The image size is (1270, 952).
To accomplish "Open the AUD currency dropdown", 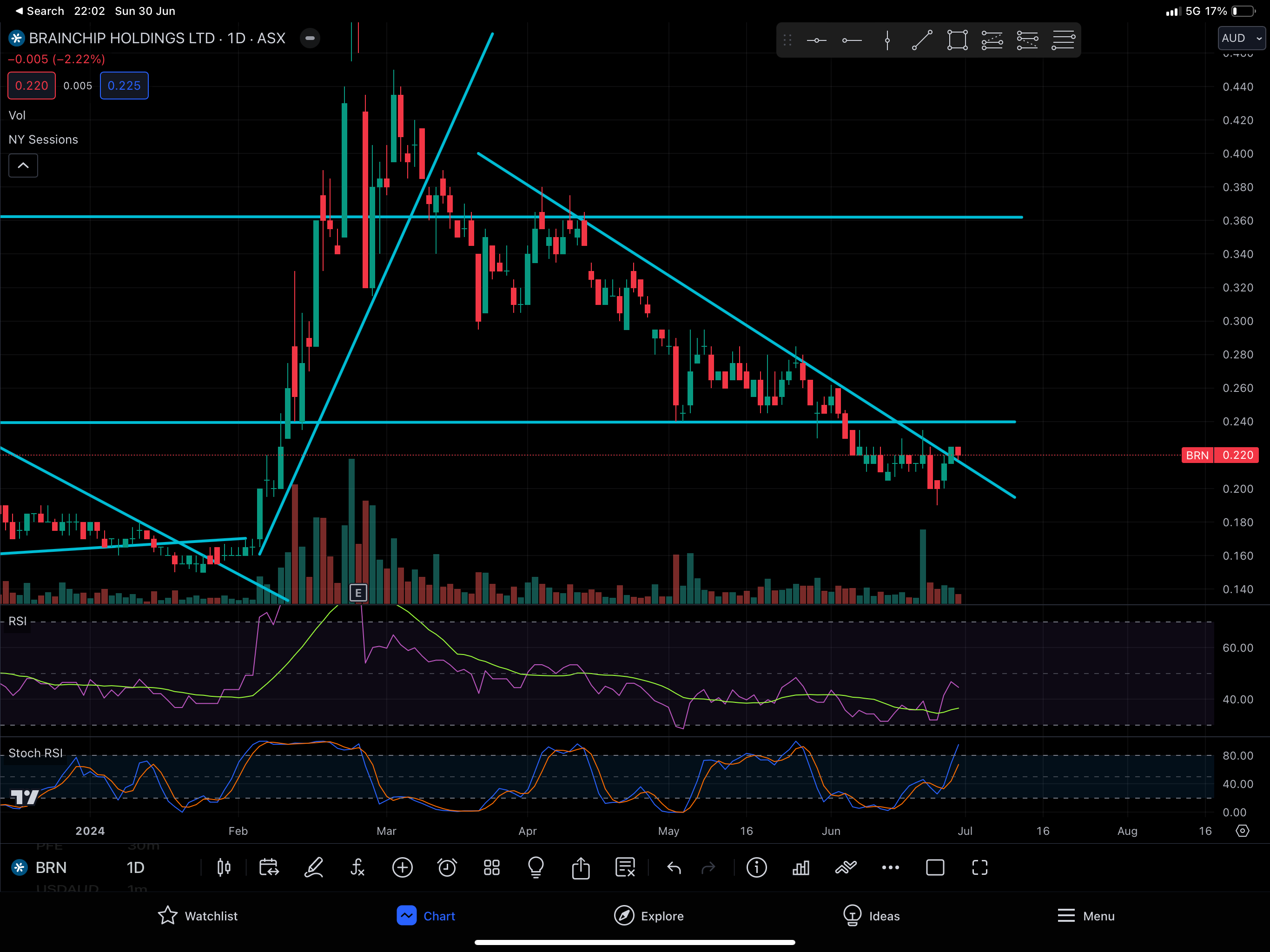I will (x=1241, y=39).
